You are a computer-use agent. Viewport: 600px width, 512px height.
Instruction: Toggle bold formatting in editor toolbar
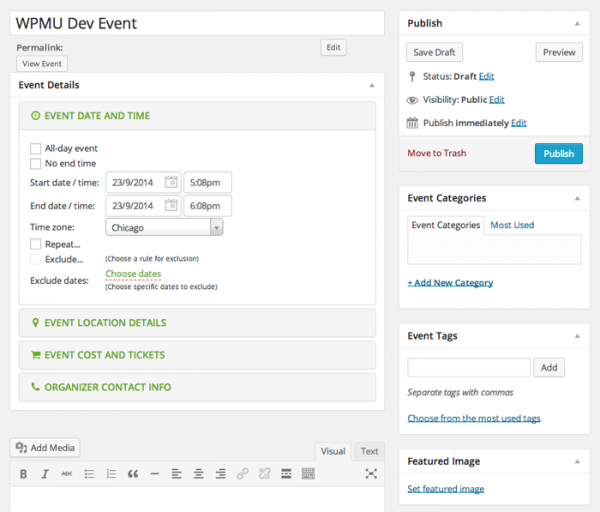click(23, 474)
